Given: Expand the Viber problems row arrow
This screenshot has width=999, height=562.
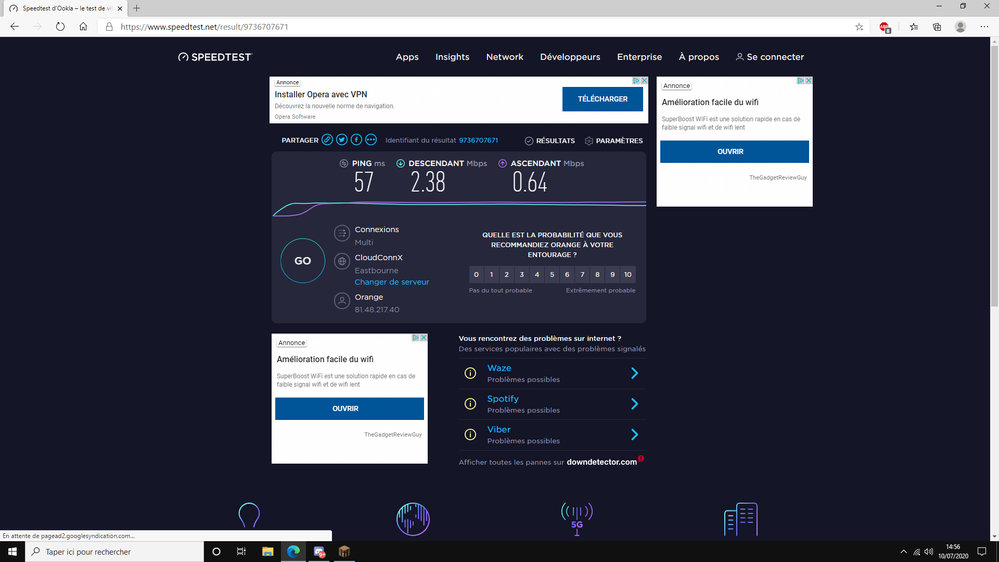Looking at the screenshot, I should pos(635,435).
